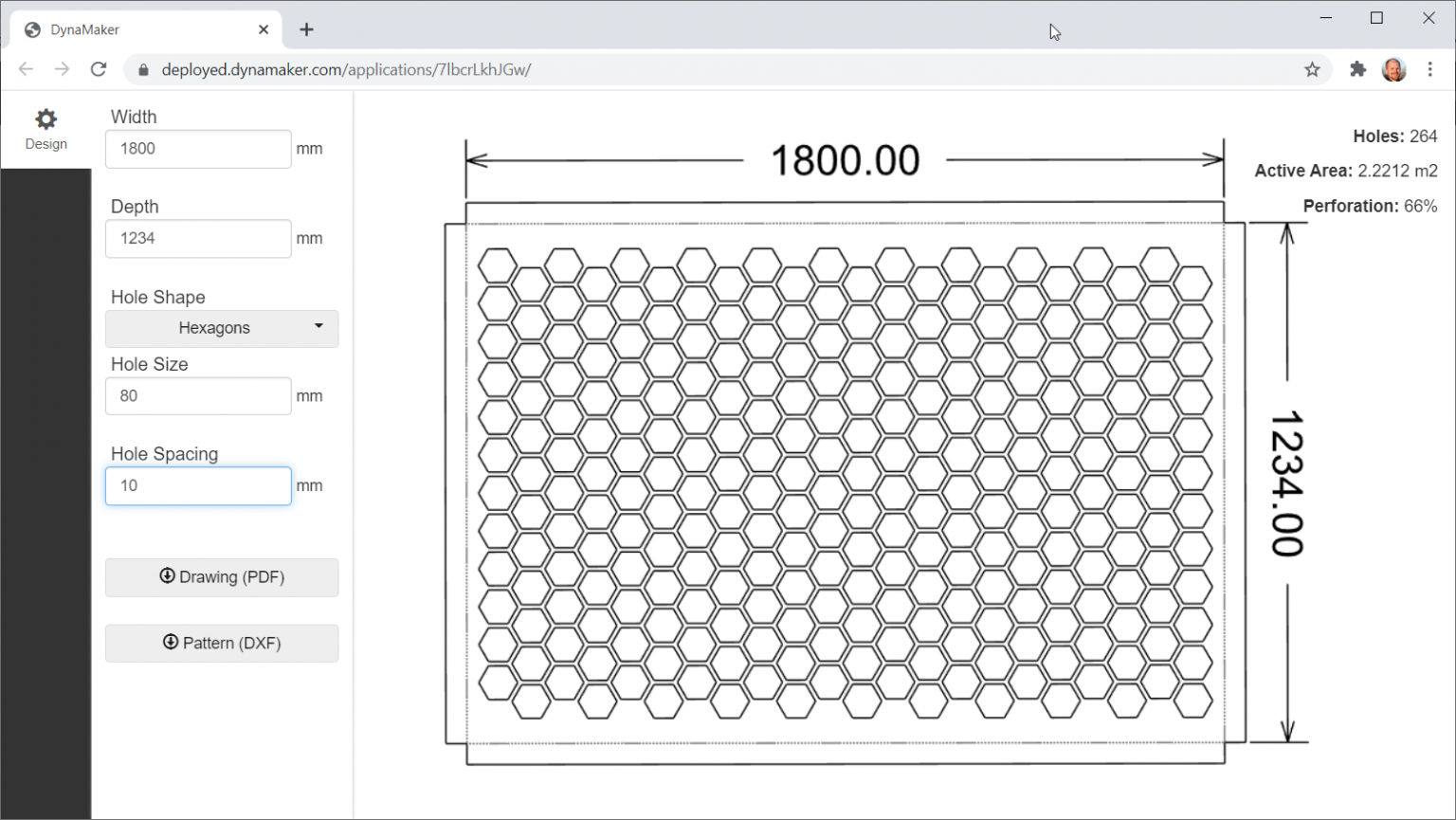Click the bookmark star in the address bar

click(x=1313, y=69)
